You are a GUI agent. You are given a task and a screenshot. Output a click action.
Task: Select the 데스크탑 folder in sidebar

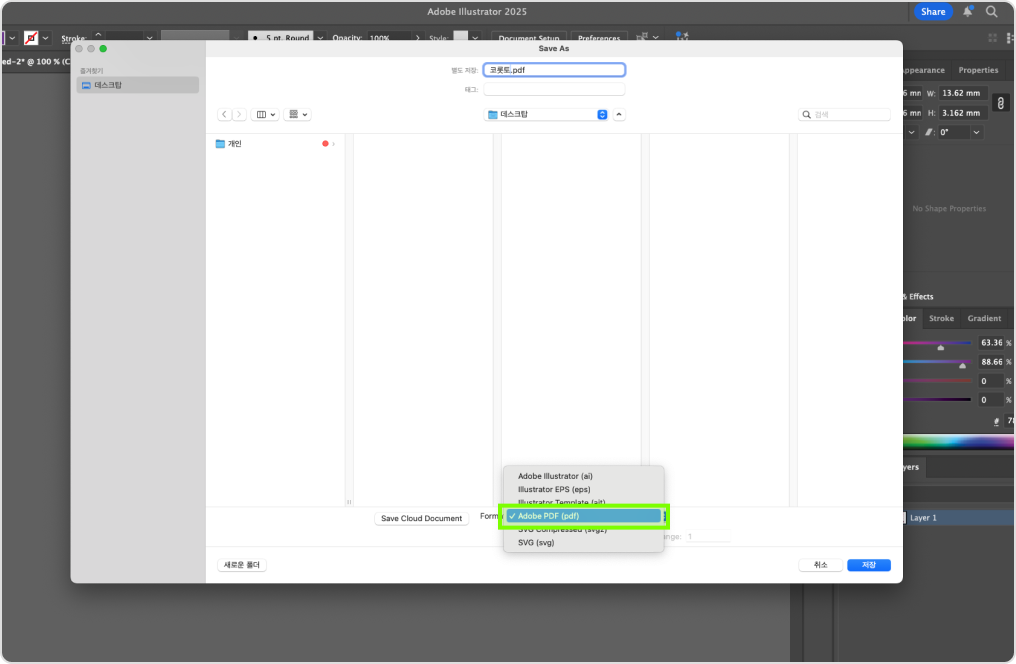click(x=138, y=86)
